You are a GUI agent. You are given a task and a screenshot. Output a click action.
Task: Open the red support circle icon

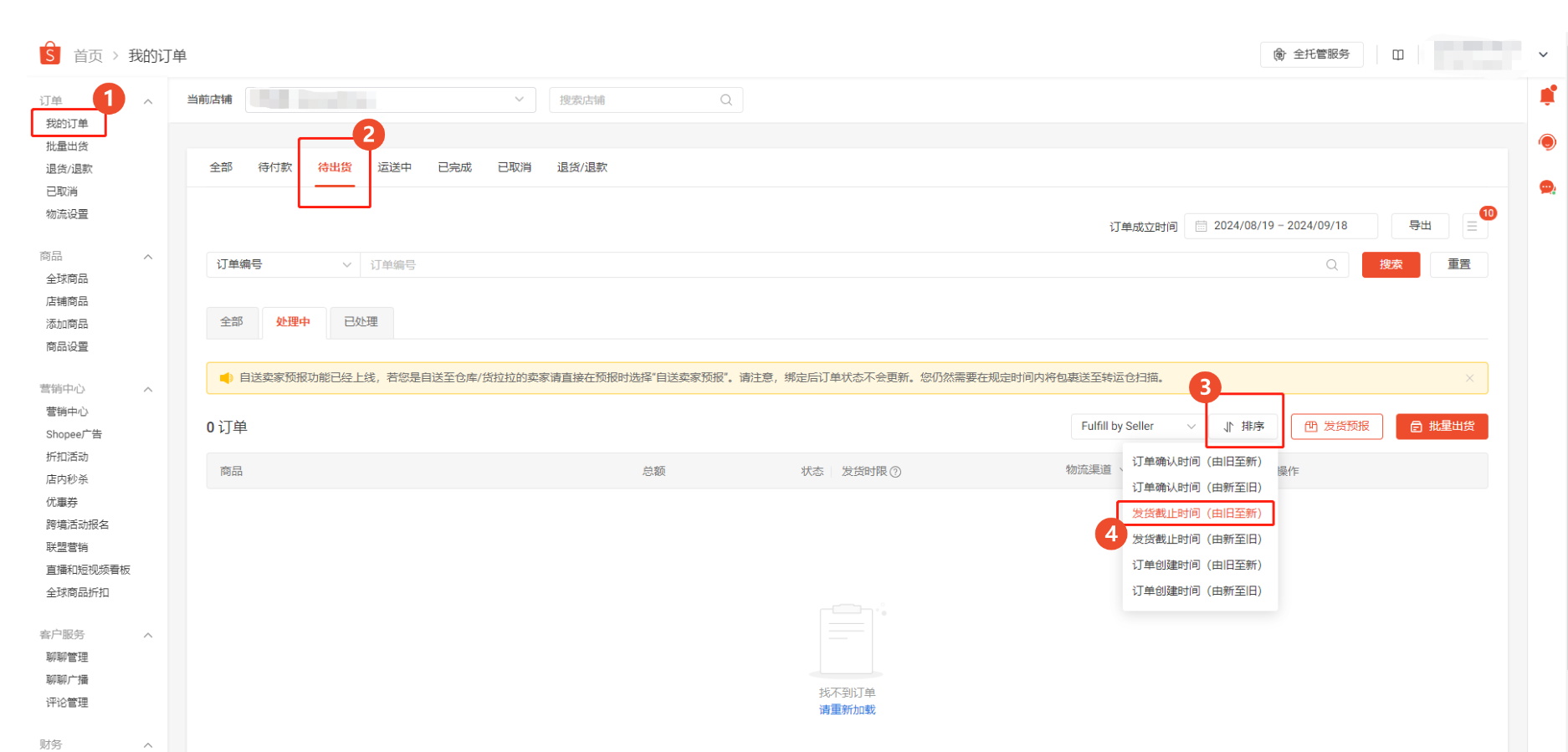tap(1547, 142)
